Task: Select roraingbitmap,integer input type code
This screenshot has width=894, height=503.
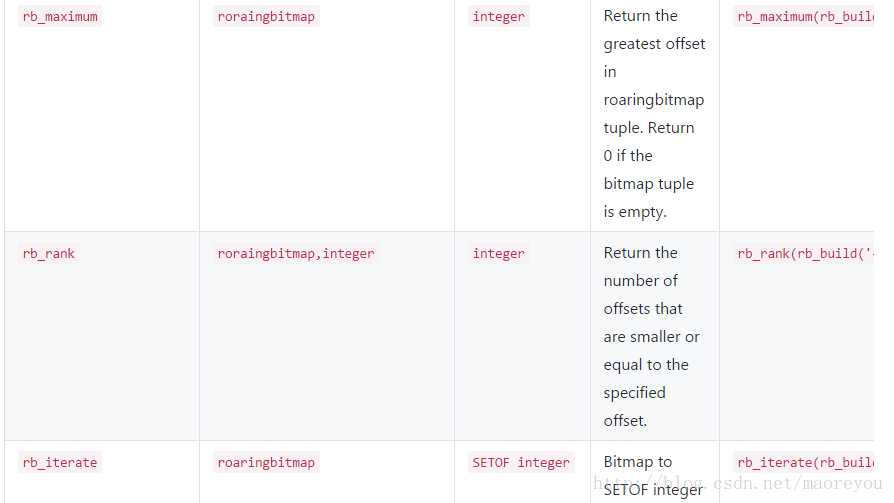Action: point(296,253)
